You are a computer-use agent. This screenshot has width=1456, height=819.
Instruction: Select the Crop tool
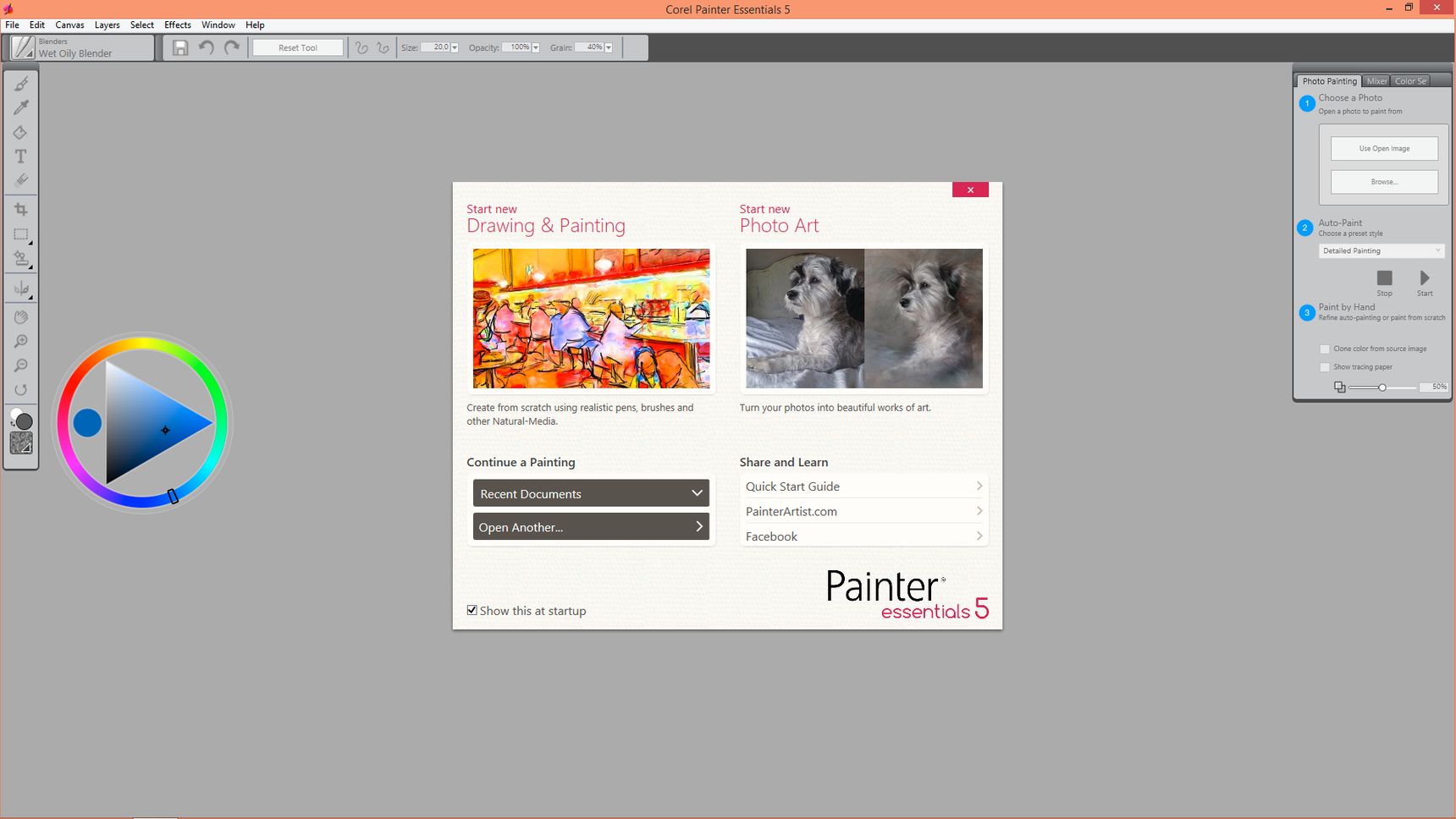coord(21,210)
